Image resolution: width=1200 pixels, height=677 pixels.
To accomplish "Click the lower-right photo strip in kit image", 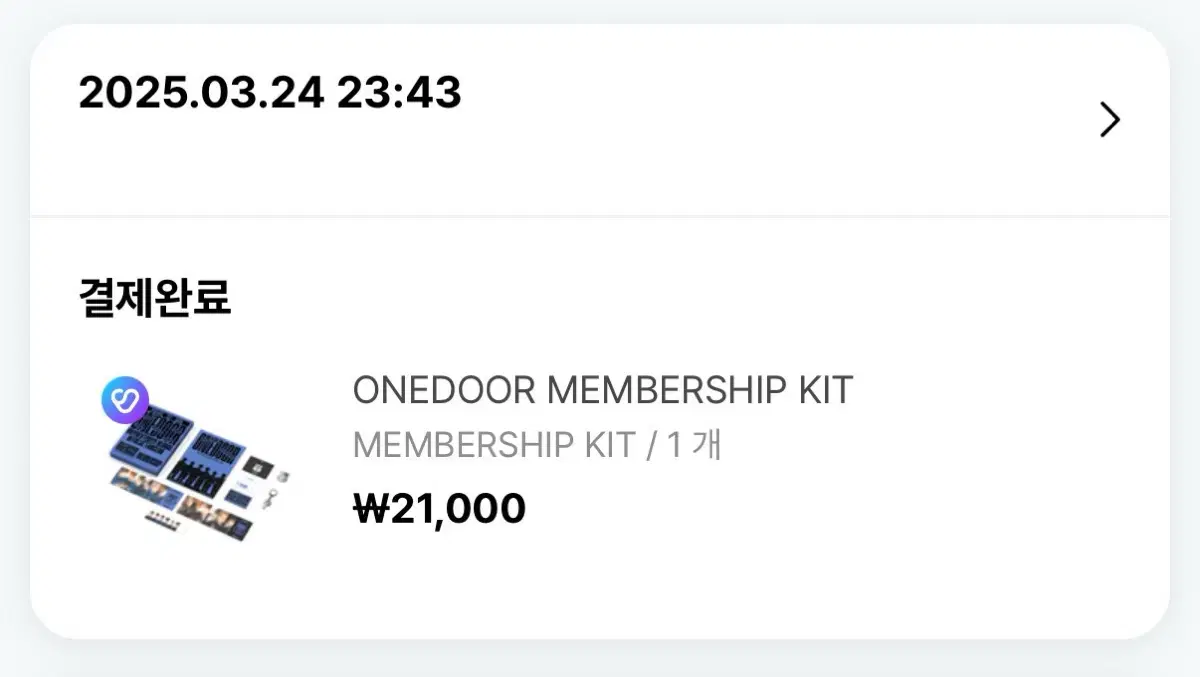I will [215, 518].
